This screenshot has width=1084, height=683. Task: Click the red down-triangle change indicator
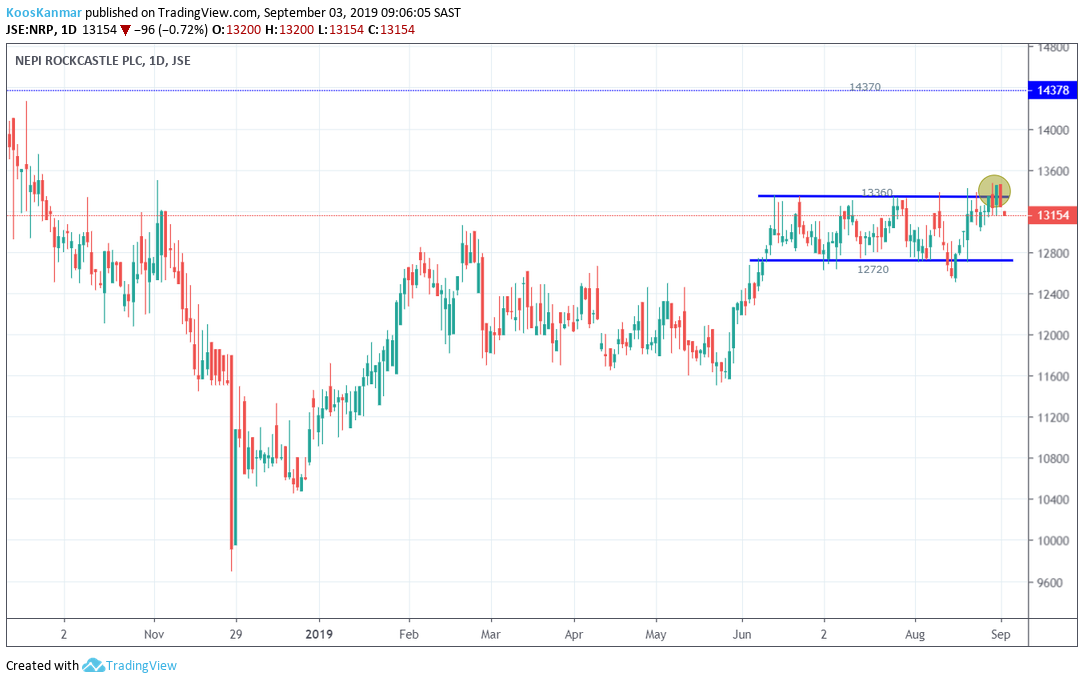coord(125,30)
